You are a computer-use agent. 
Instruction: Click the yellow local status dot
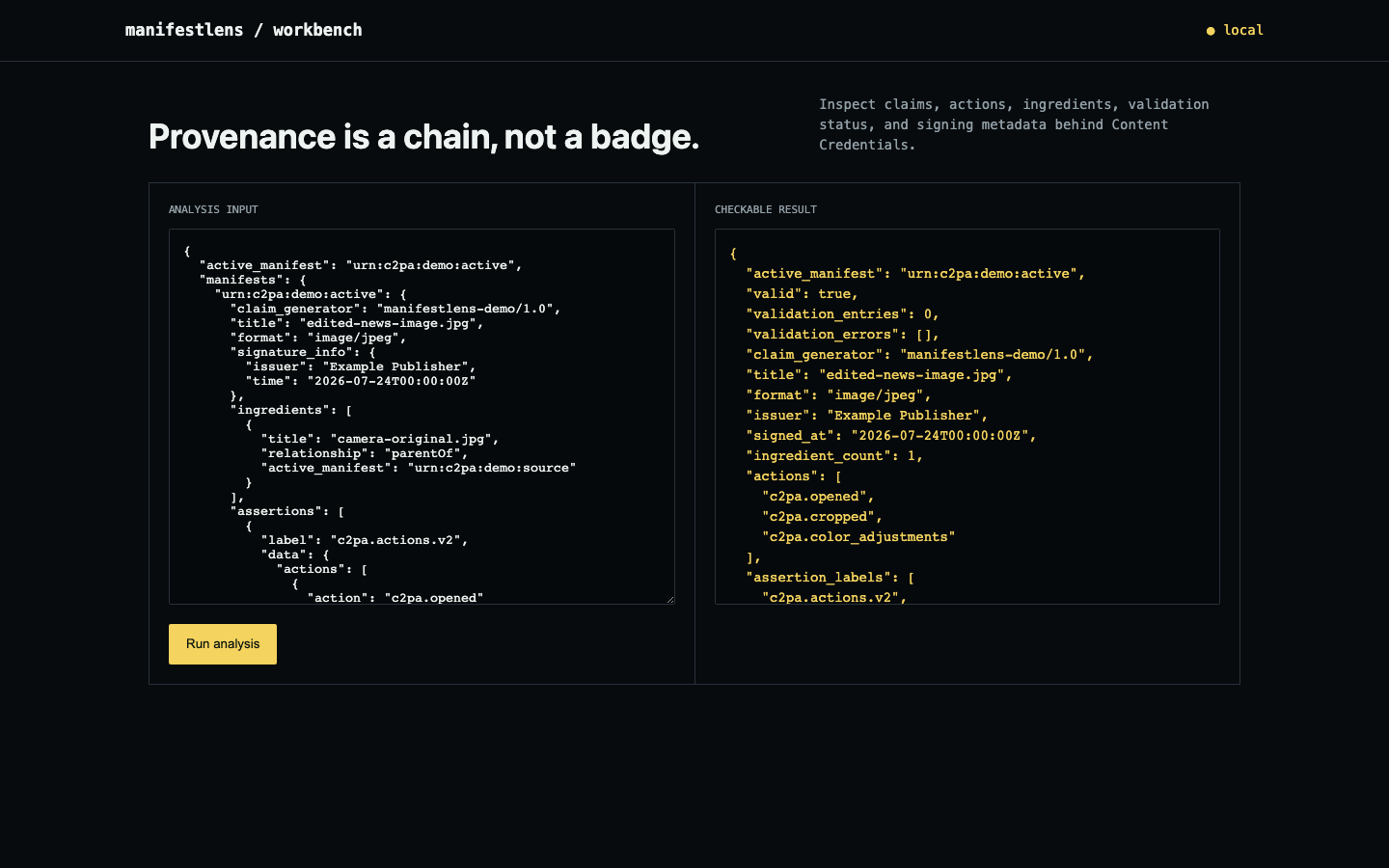[1211, 31]
